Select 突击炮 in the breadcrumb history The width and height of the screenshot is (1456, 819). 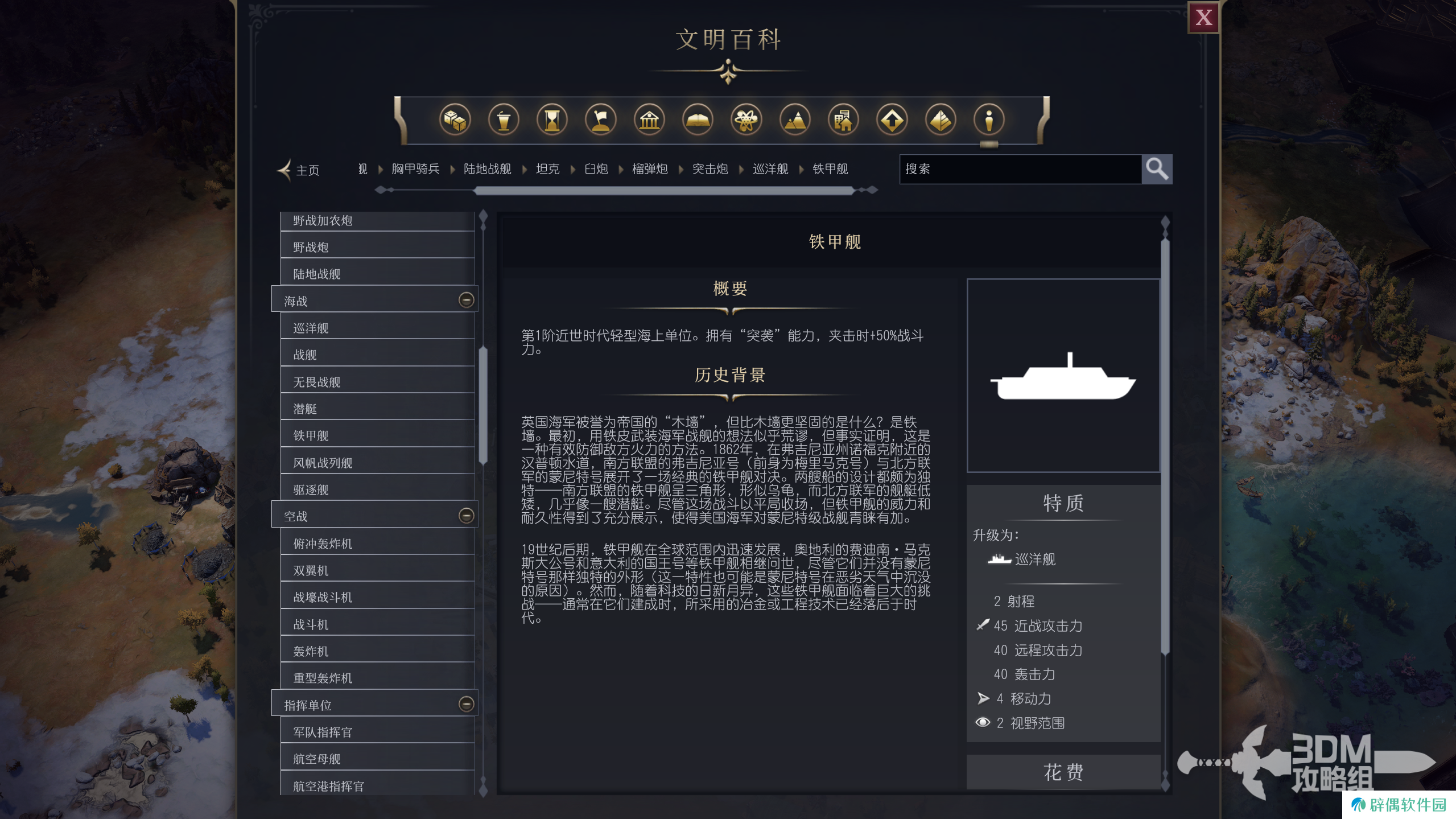tap(710, 169)
